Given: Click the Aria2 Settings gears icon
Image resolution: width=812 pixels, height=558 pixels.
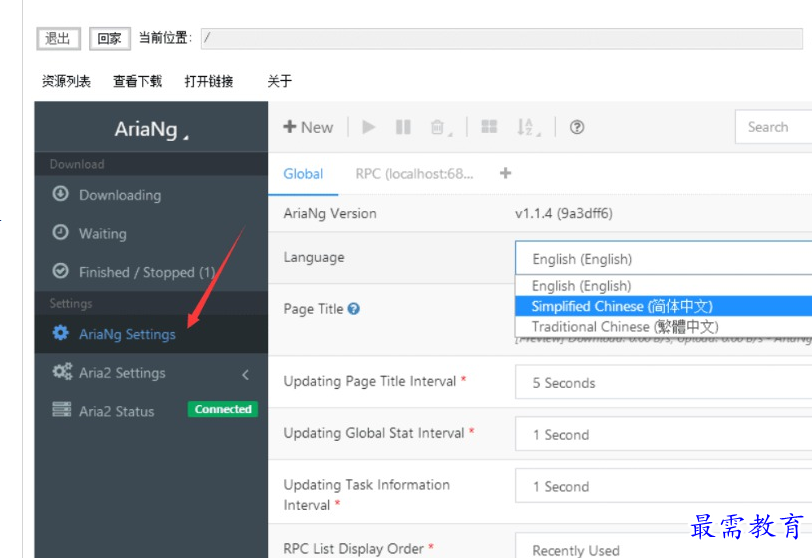Looking at the screenshot, I should tap(62, 372).
